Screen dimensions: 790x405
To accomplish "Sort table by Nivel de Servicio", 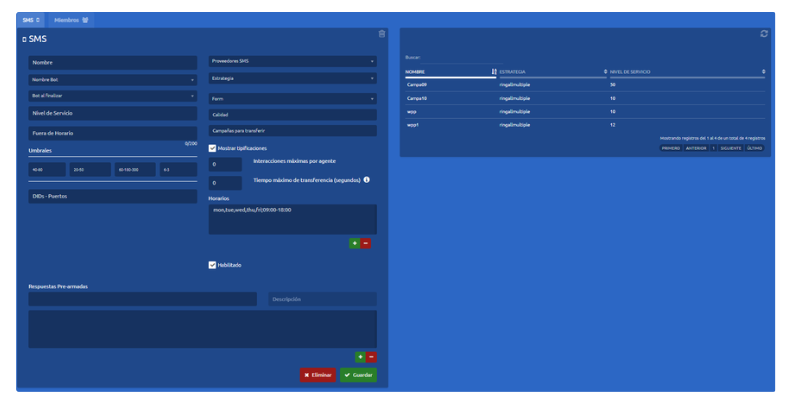I will (763, 72).
